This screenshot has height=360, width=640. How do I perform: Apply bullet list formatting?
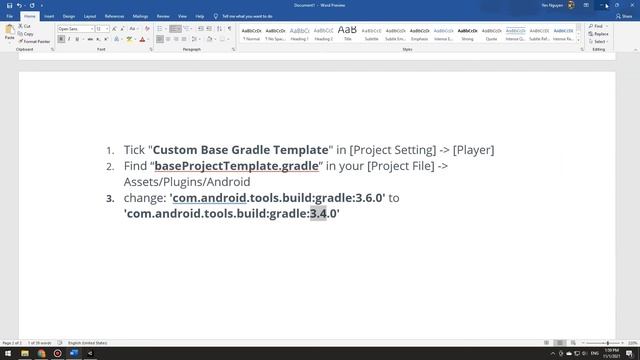point(160,29)
